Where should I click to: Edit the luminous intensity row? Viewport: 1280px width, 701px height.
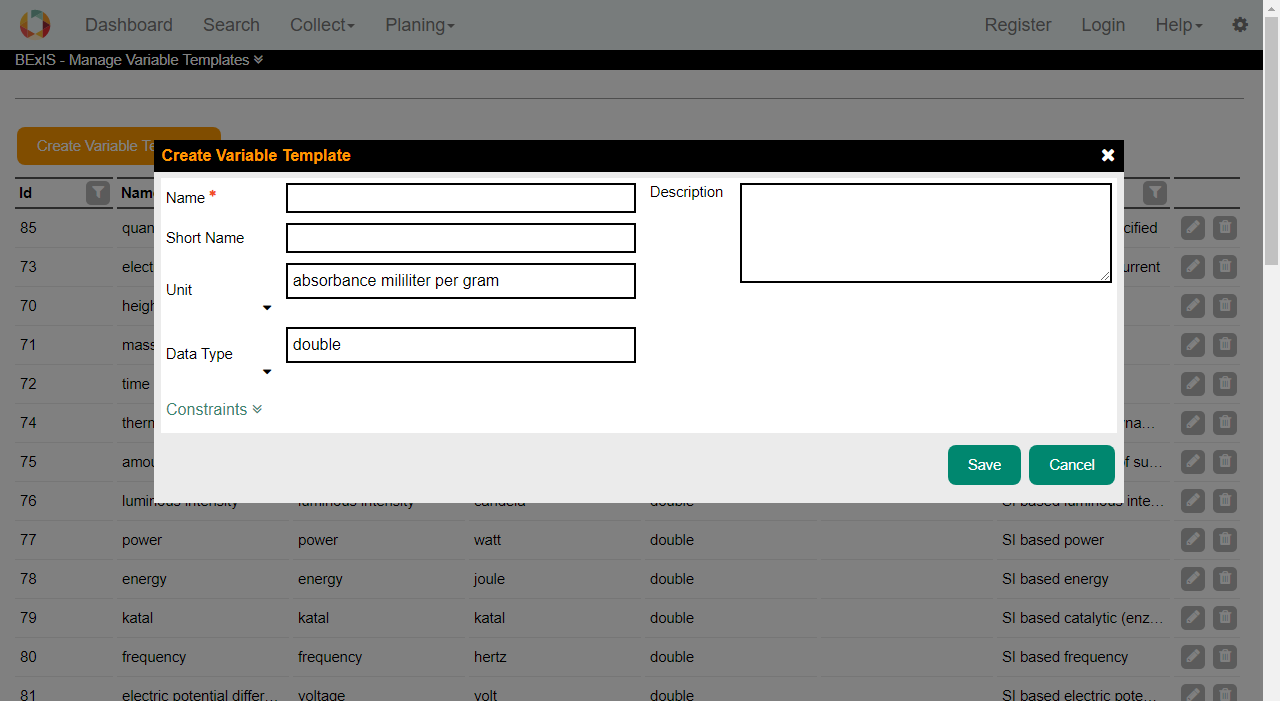1192,501
